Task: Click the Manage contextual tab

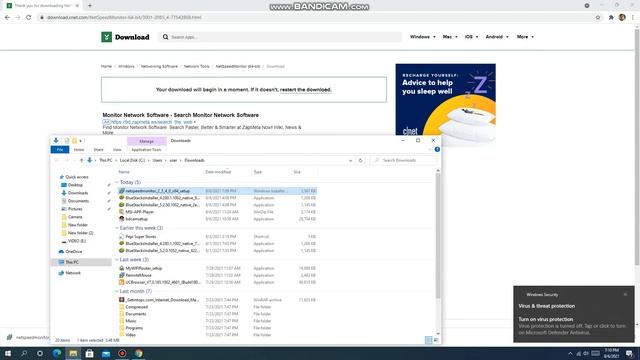Action: coord(147,141)
